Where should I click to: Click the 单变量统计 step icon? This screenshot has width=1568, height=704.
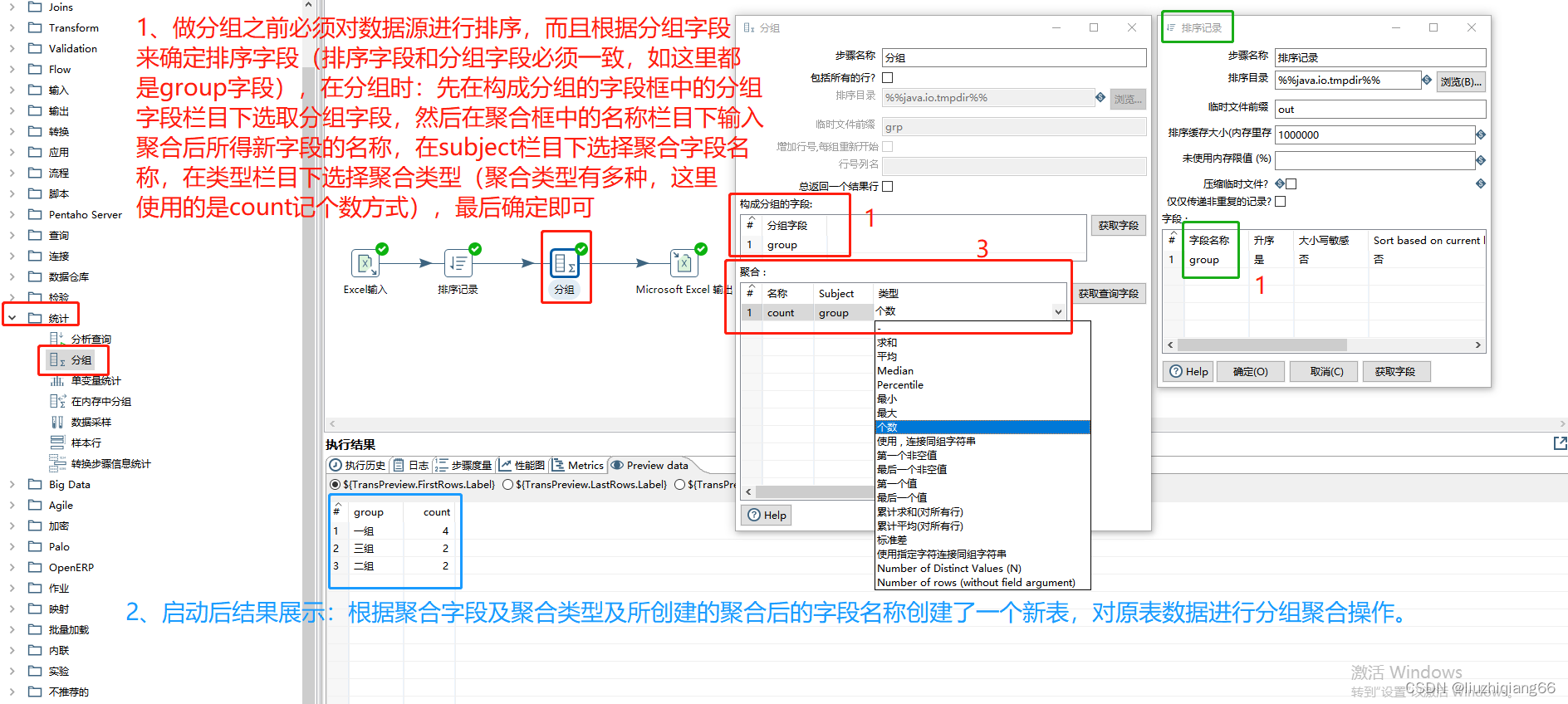point(56,380)
